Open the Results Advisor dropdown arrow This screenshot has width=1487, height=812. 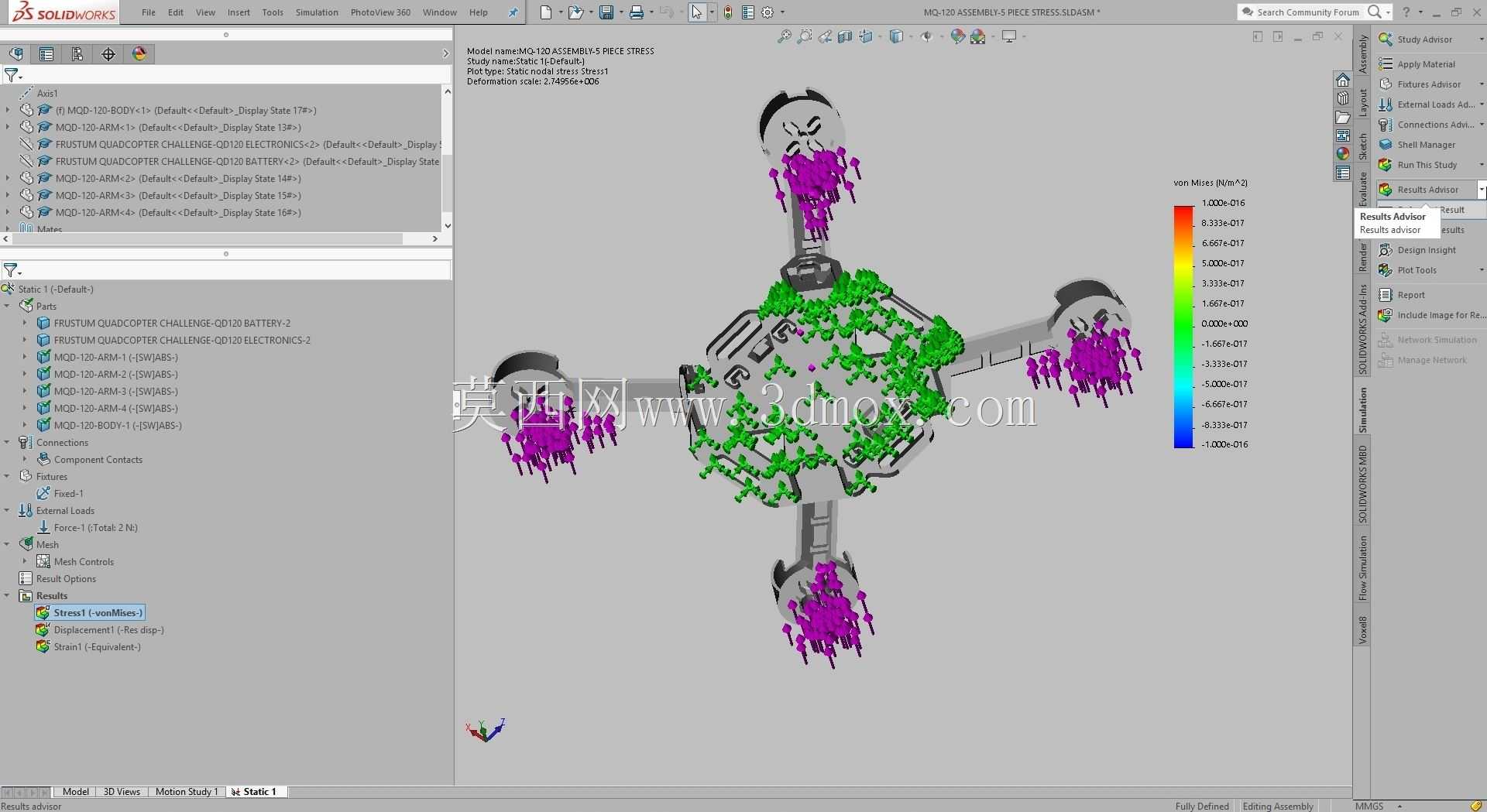[x=1482, y=190]
